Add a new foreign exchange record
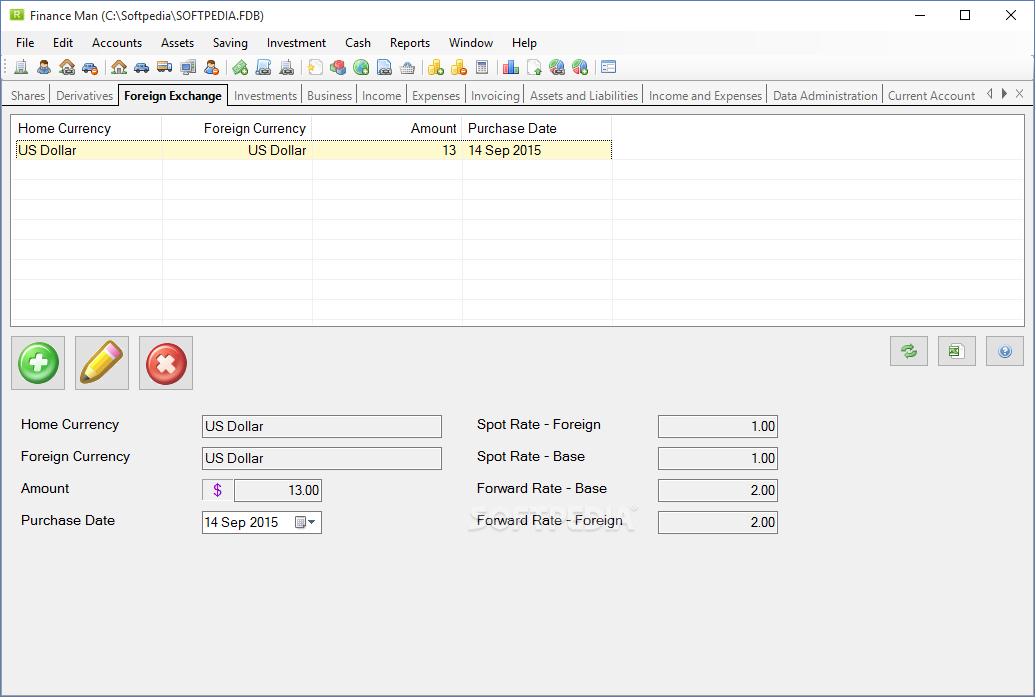The width and height of the screenshot is (1035, 697). point(38,363)
